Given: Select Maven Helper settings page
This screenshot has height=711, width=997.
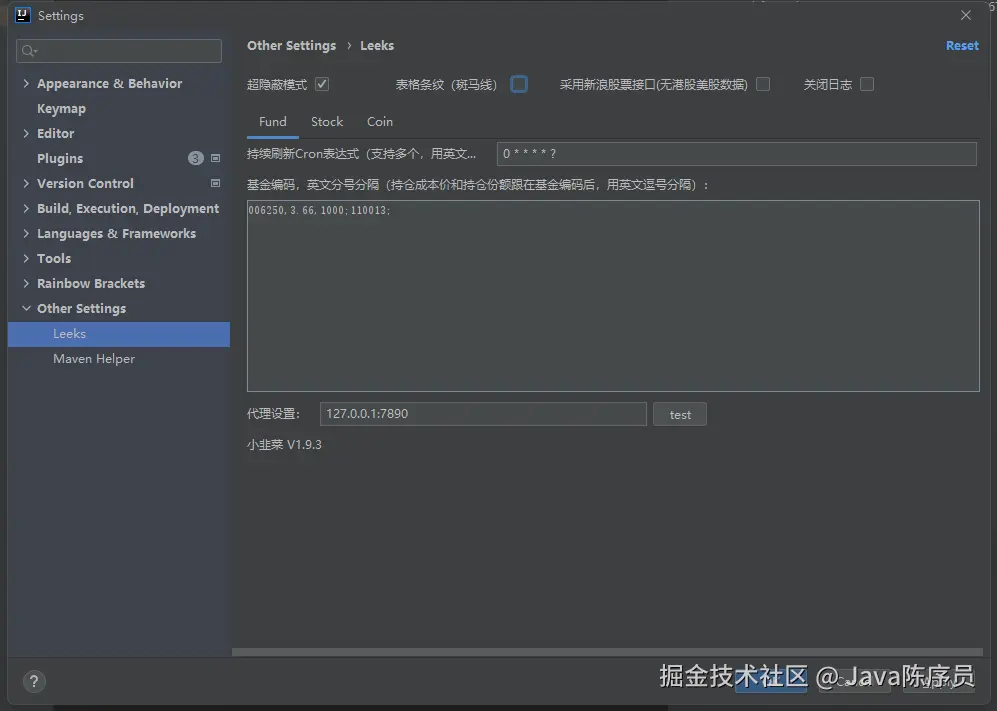Looking at the screenshot, I should click(x=94, y=359).
